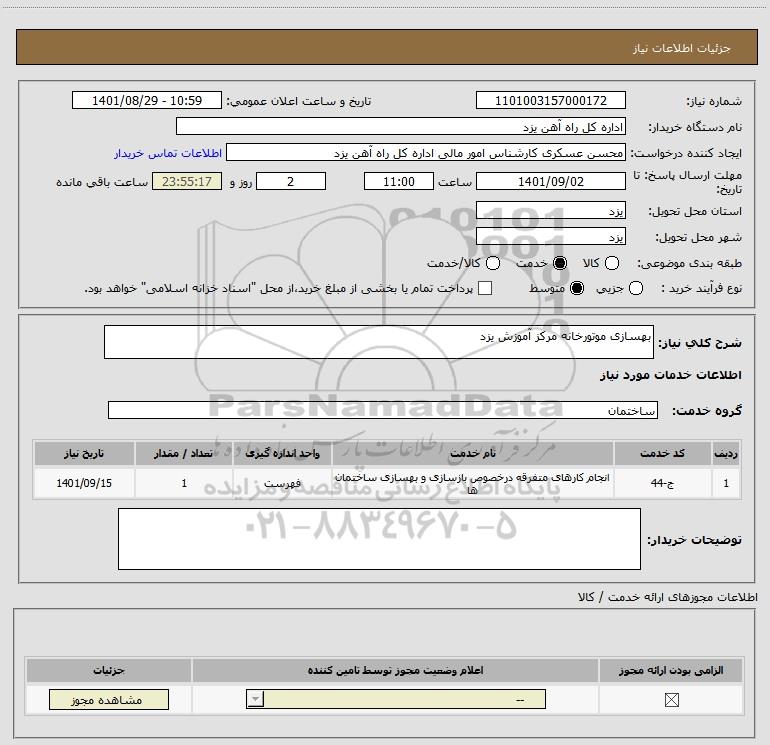Click the response deadline date 1401/09/02
This screenshot has width=770, height=745.
click(550, 181)
